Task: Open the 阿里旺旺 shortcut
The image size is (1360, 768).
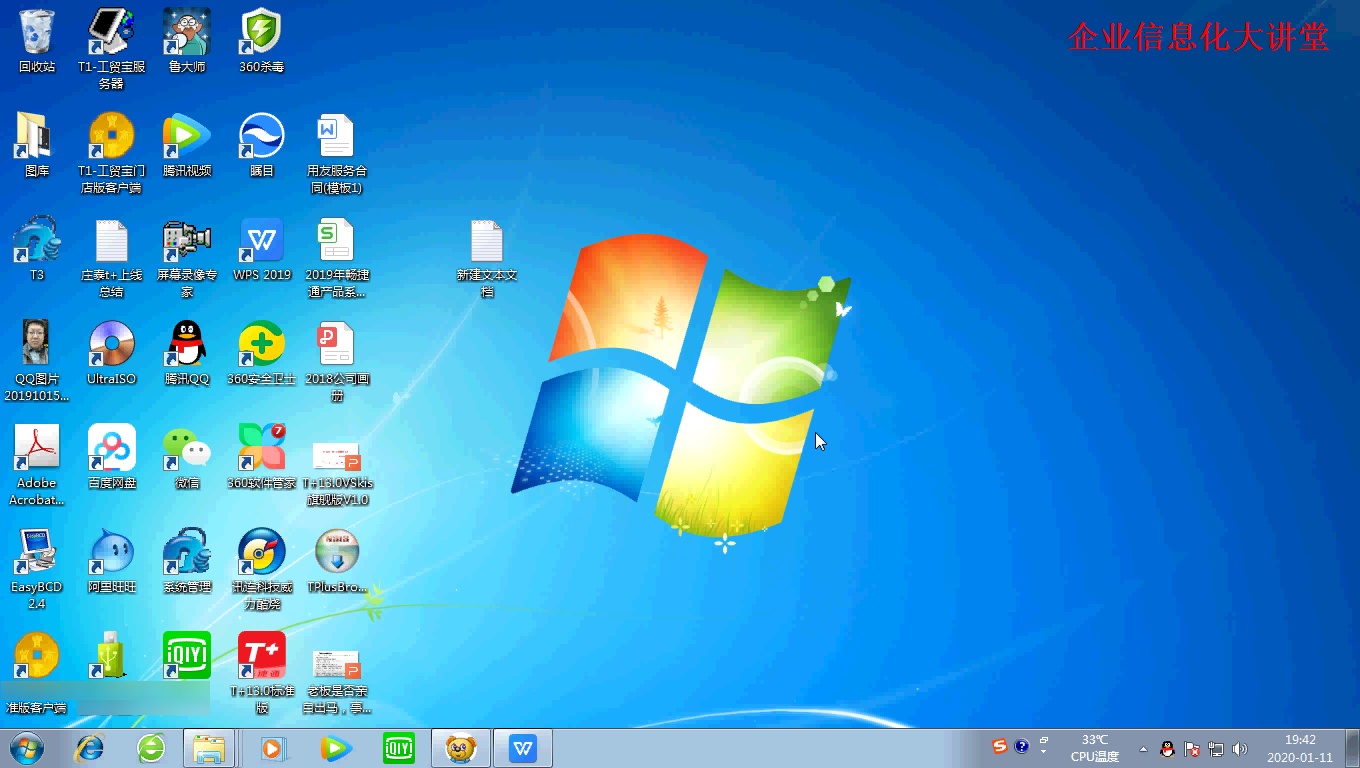Action: (111, 561)
